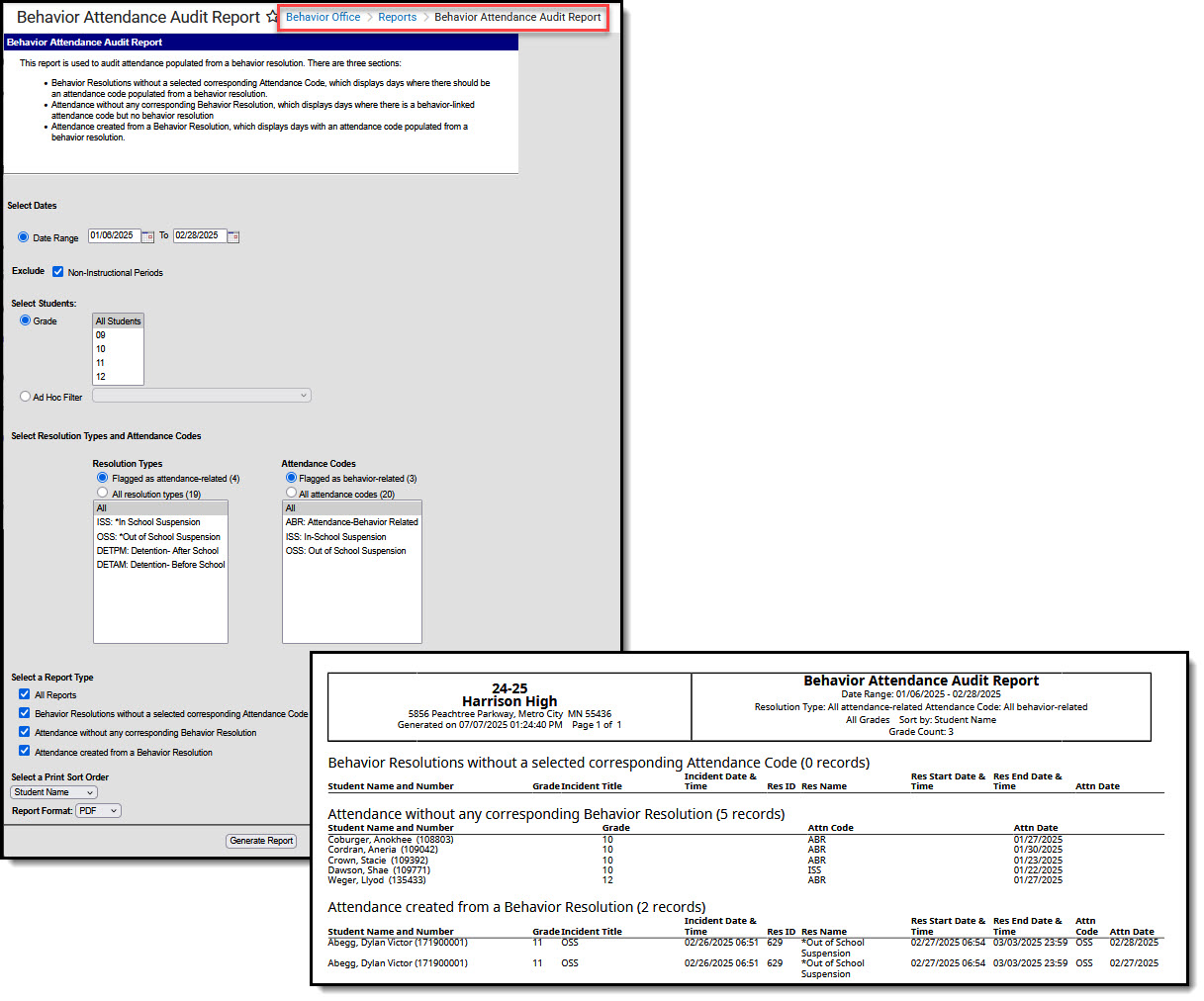This screenshot has height=1001, width=1204.
Task: Edit the end date field 02/28/2025
Action: tap(200, 236)
